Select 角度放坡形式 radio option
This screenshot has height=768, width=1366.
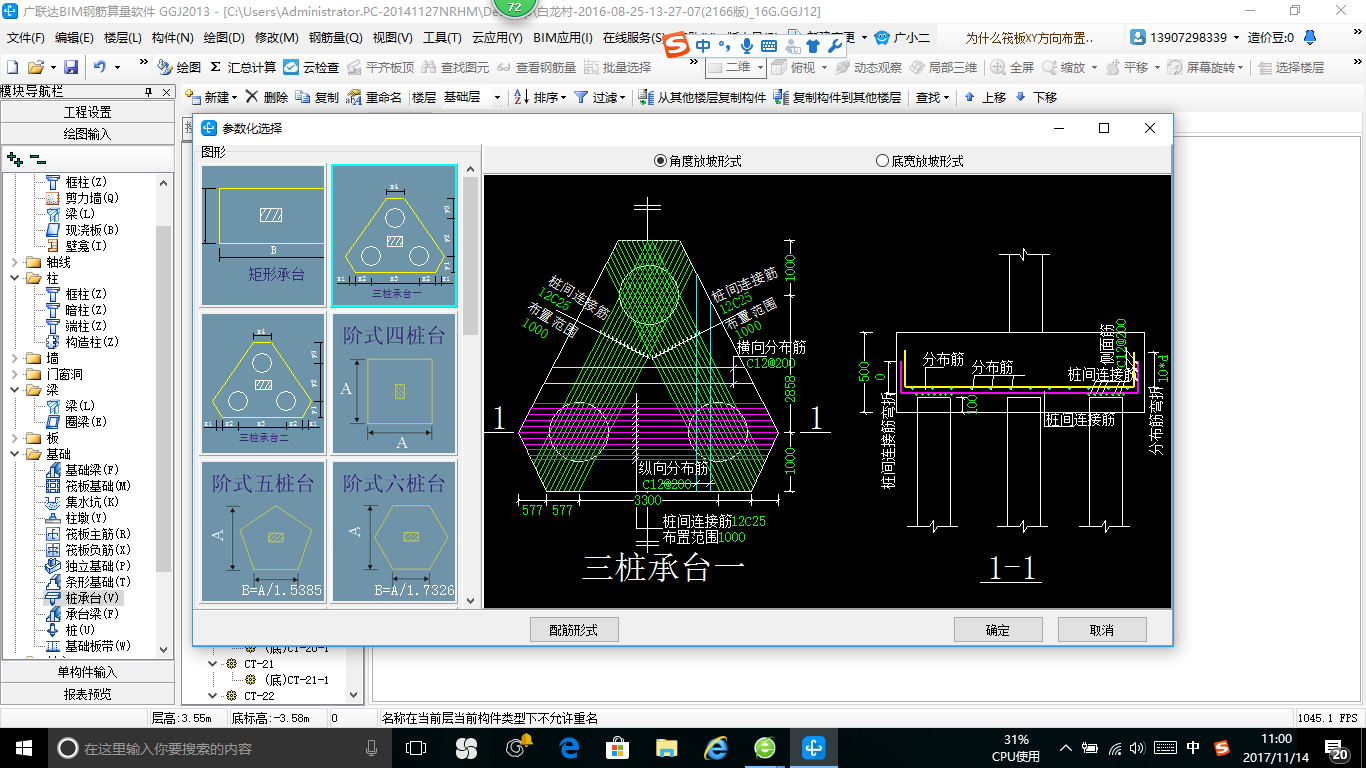click(660, 160)
